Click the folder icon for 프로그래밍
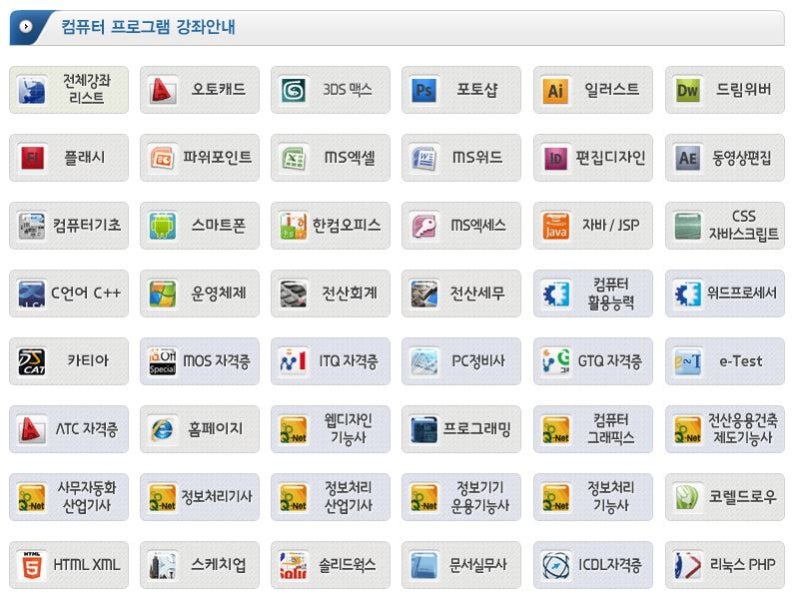Viewport: 800px width, 595px height. [424, 429]
